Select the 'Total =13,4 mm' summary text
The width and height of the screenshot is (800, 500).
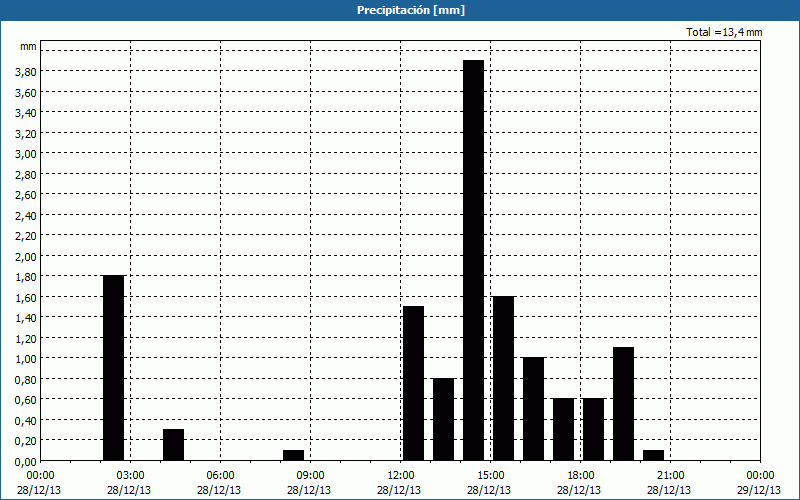(724, 32)
